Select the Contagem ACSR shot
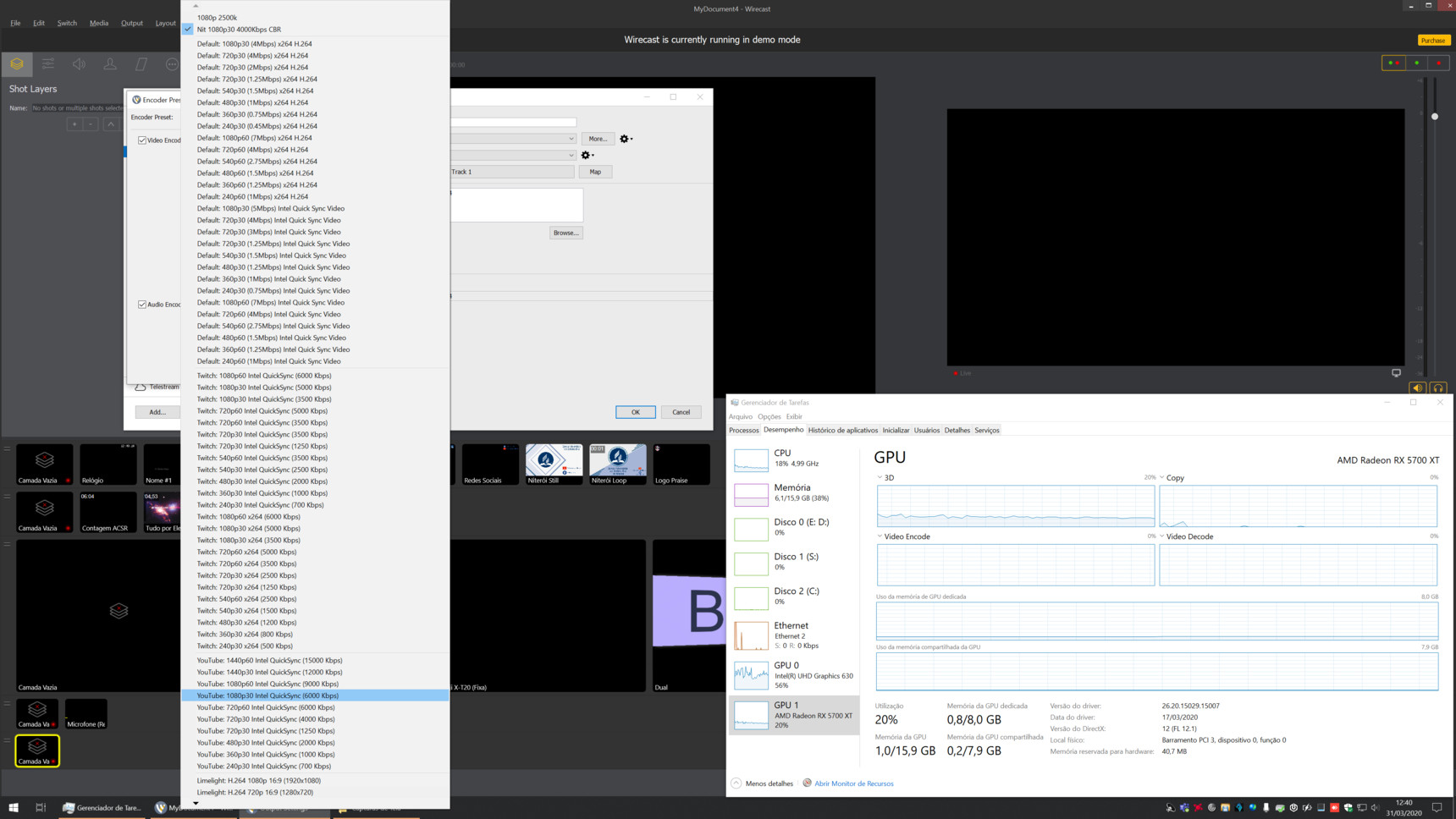1456x819 pixels. coord(108,512)
